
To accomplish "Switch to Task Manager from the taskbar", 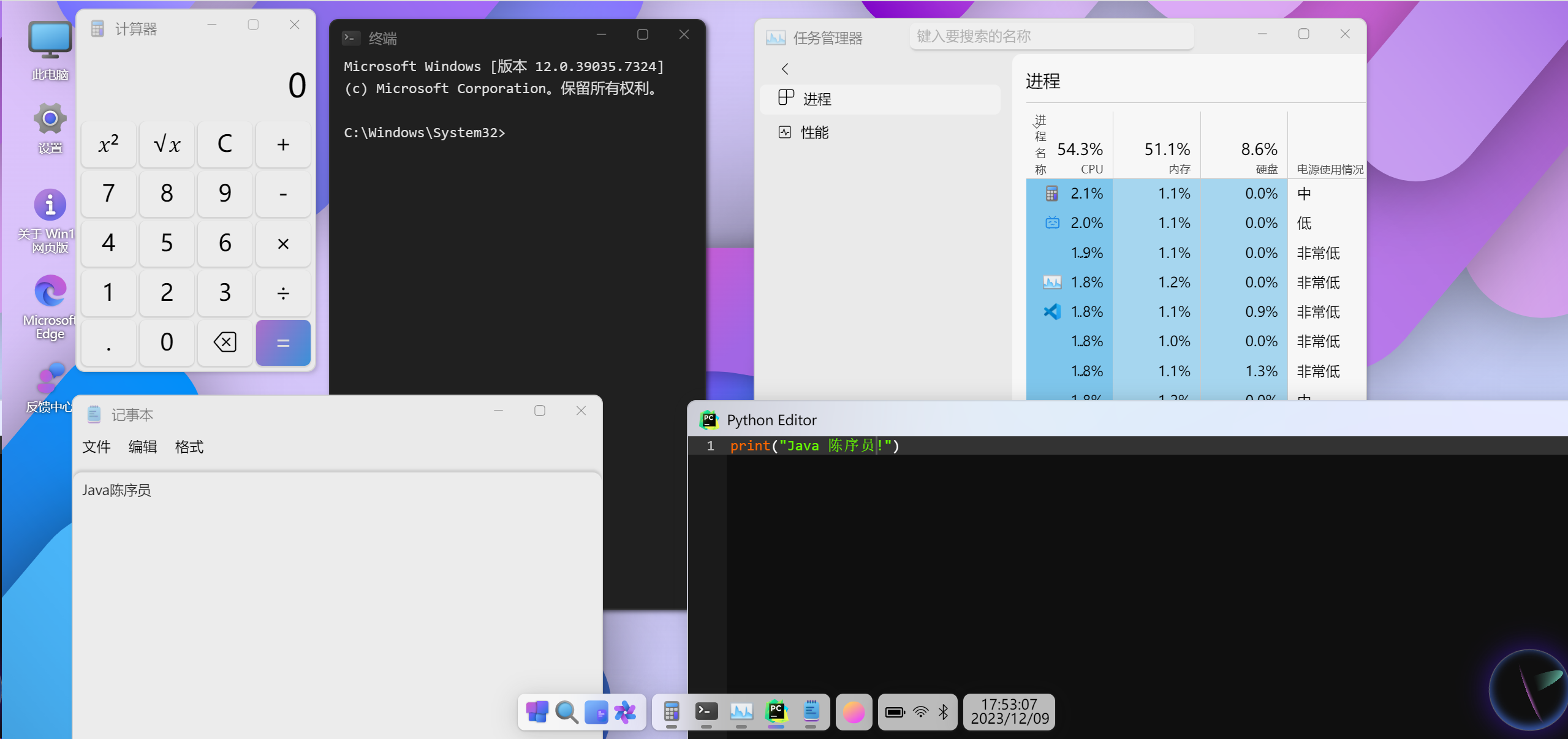I will tap(741, 712).
